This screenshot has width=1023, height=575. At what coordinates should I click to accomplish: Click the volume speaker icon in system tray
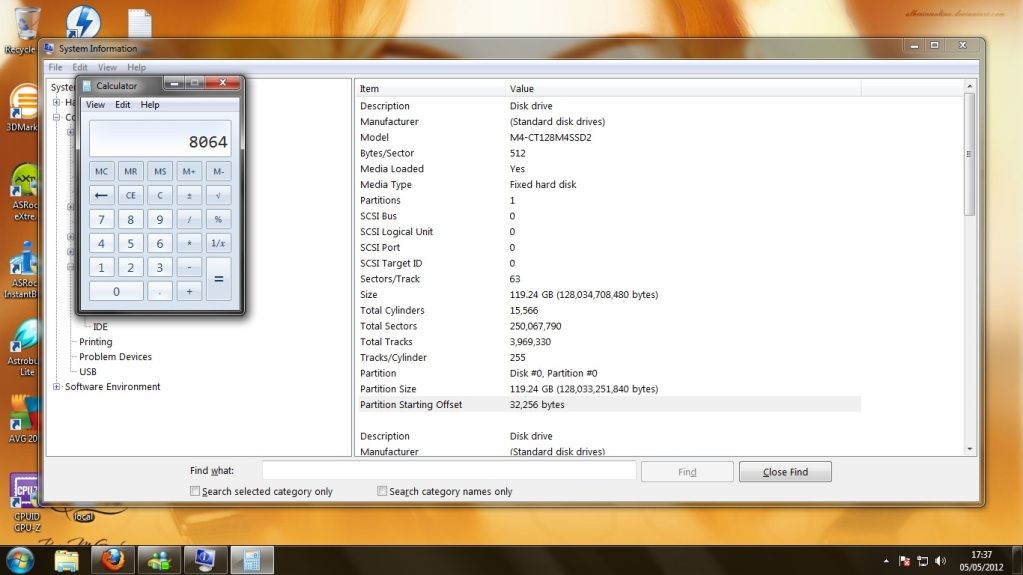942,561
